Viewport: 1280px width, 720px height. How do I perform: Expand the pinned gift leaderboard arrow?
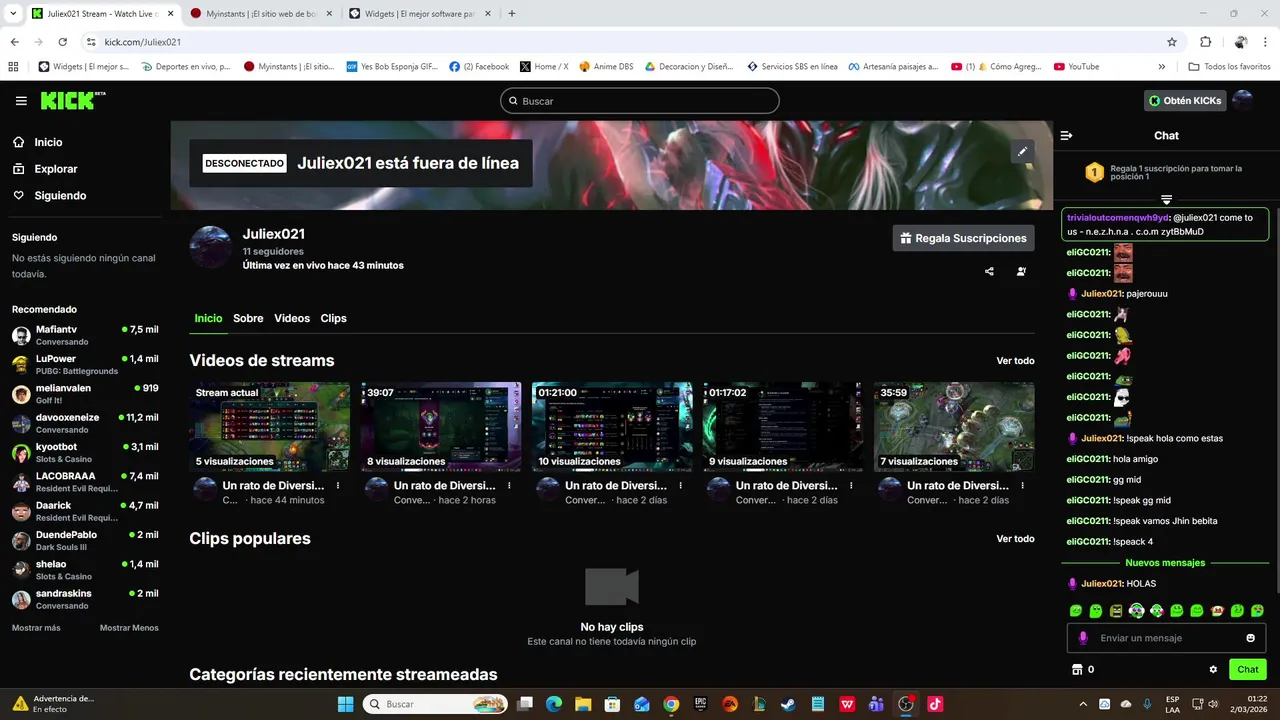pos(1166,200)
